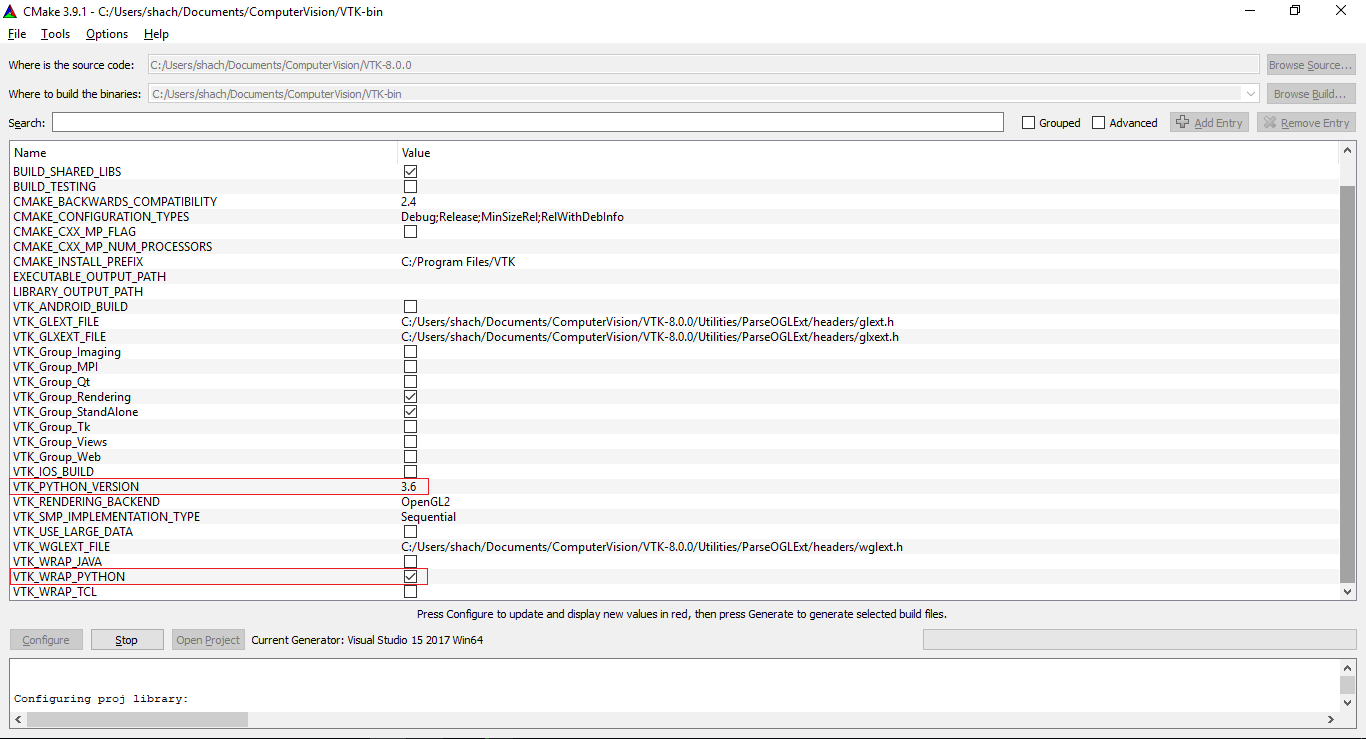The width and height of the screenshot is (1366, 739).
Task: Enable VTK_Group_Imaging
Action: tap(410, 351)
